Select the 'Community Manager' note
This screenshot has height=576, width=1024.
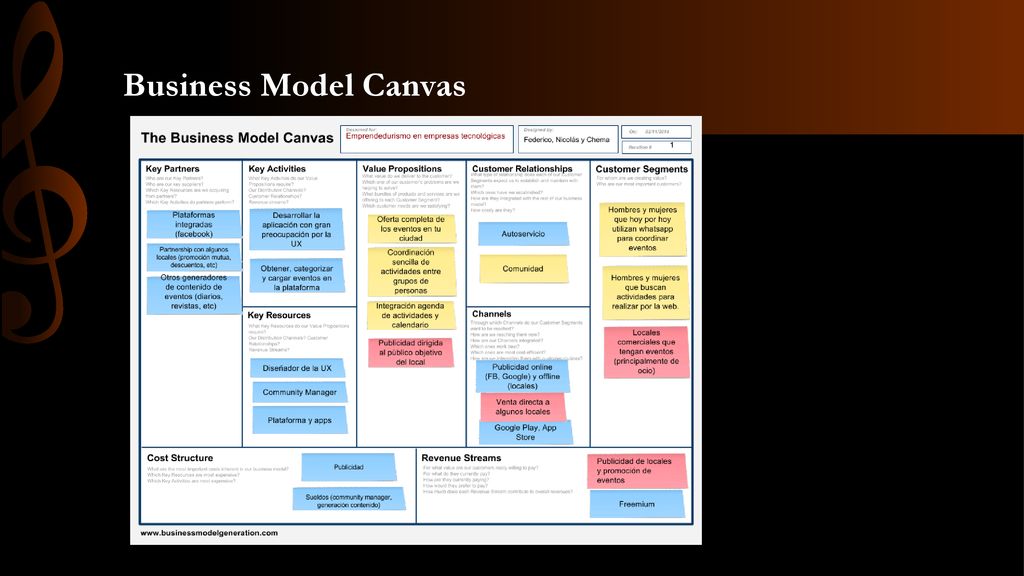300,392
